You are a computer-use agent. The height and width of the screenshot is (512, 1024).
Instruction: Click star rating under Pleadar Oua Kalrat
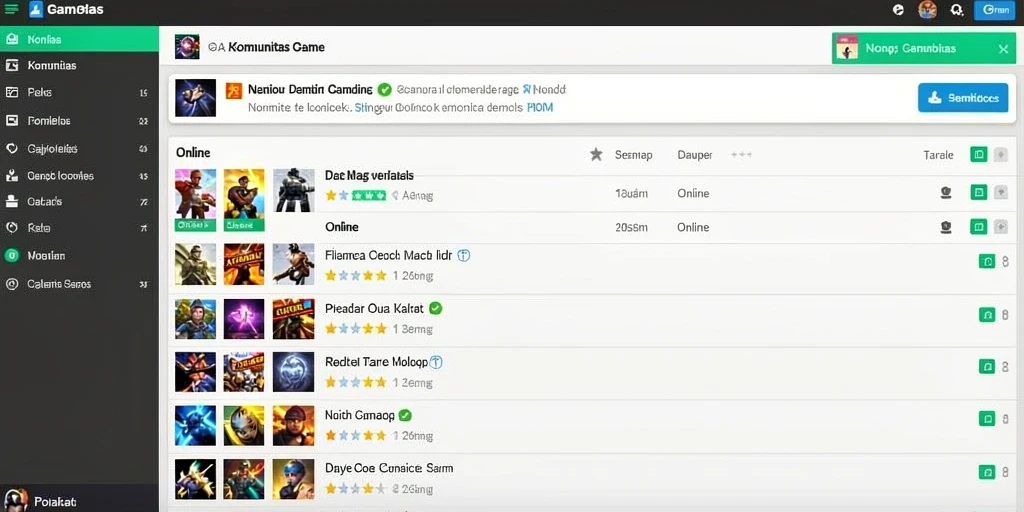[356, 328]
